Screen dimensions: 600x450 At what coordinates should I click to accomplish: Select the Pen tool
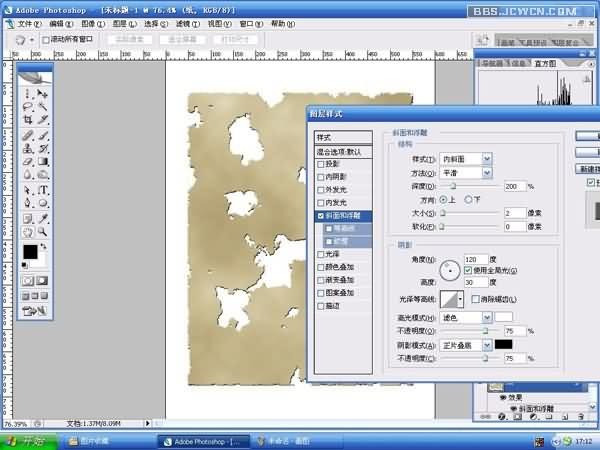coord(28,203)
